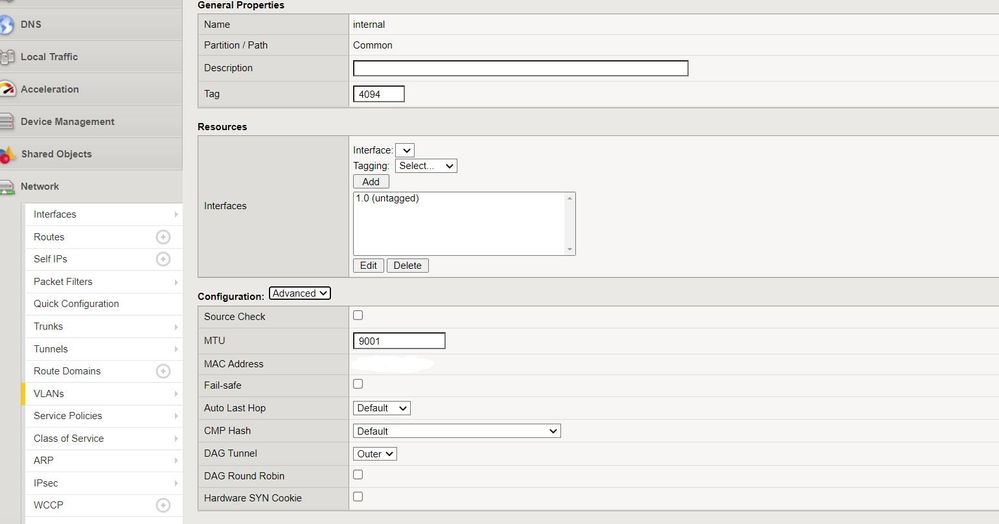Open the DAG Tunnel dropdown

[375, 454]
